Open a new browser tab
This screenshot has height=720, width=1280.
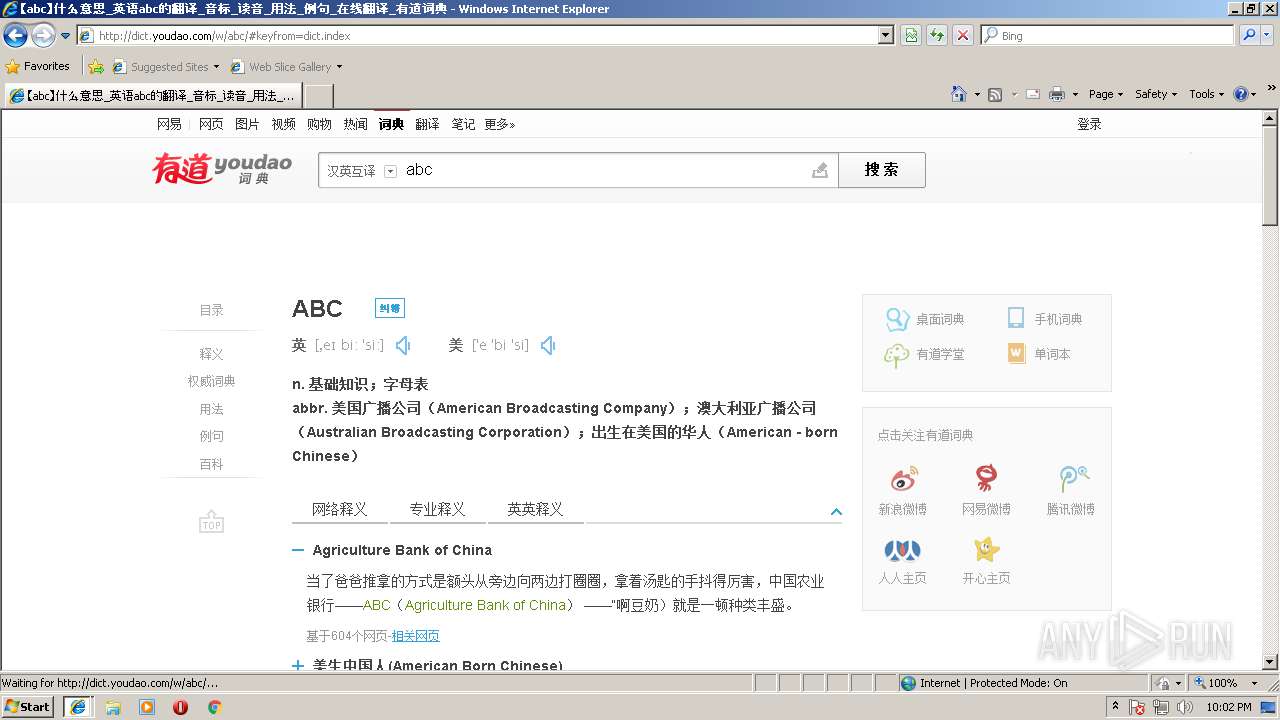(318, 96)
